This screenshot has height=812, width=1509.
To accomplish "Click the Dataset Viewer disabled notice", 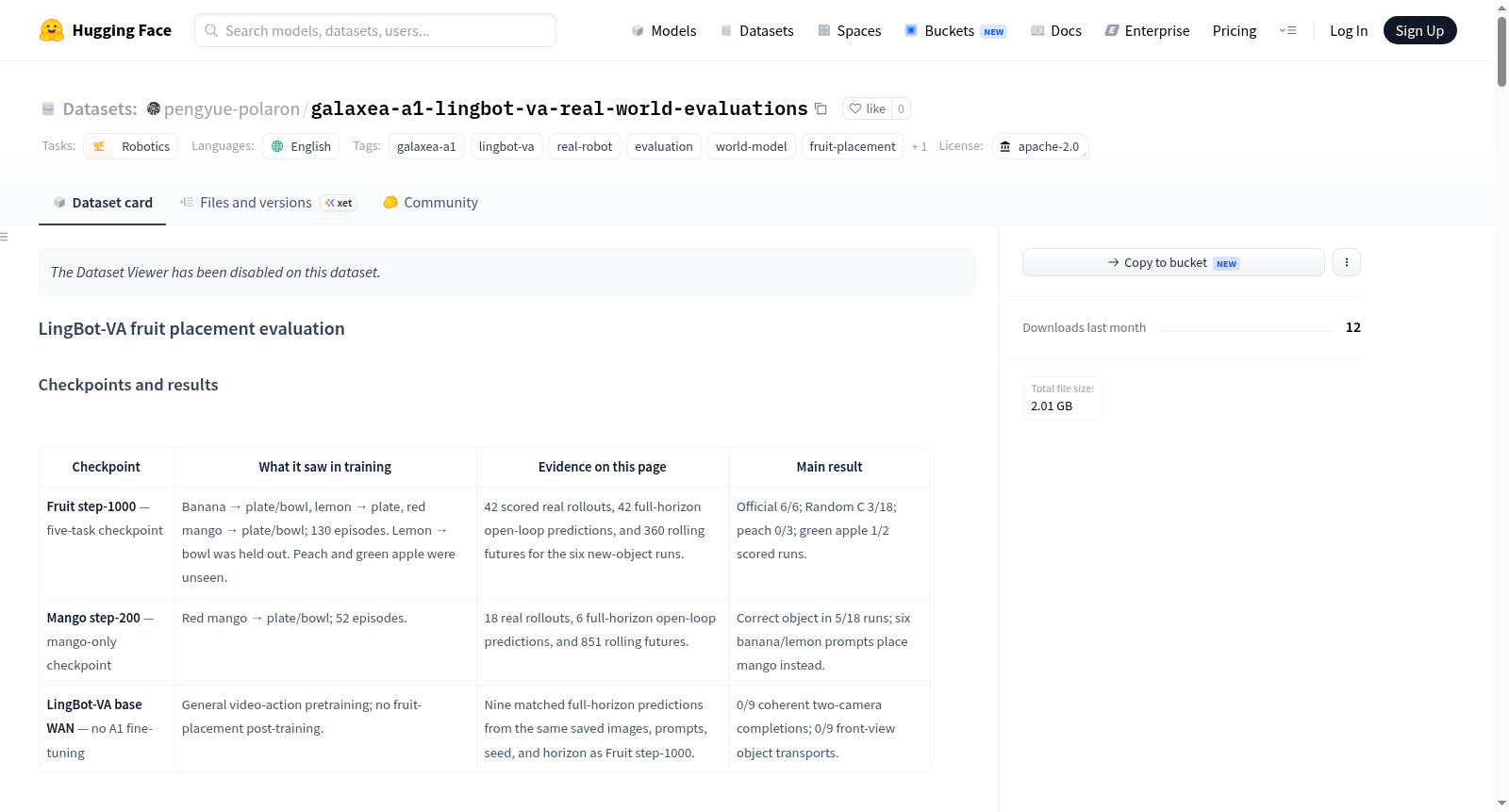I will 507,272.
